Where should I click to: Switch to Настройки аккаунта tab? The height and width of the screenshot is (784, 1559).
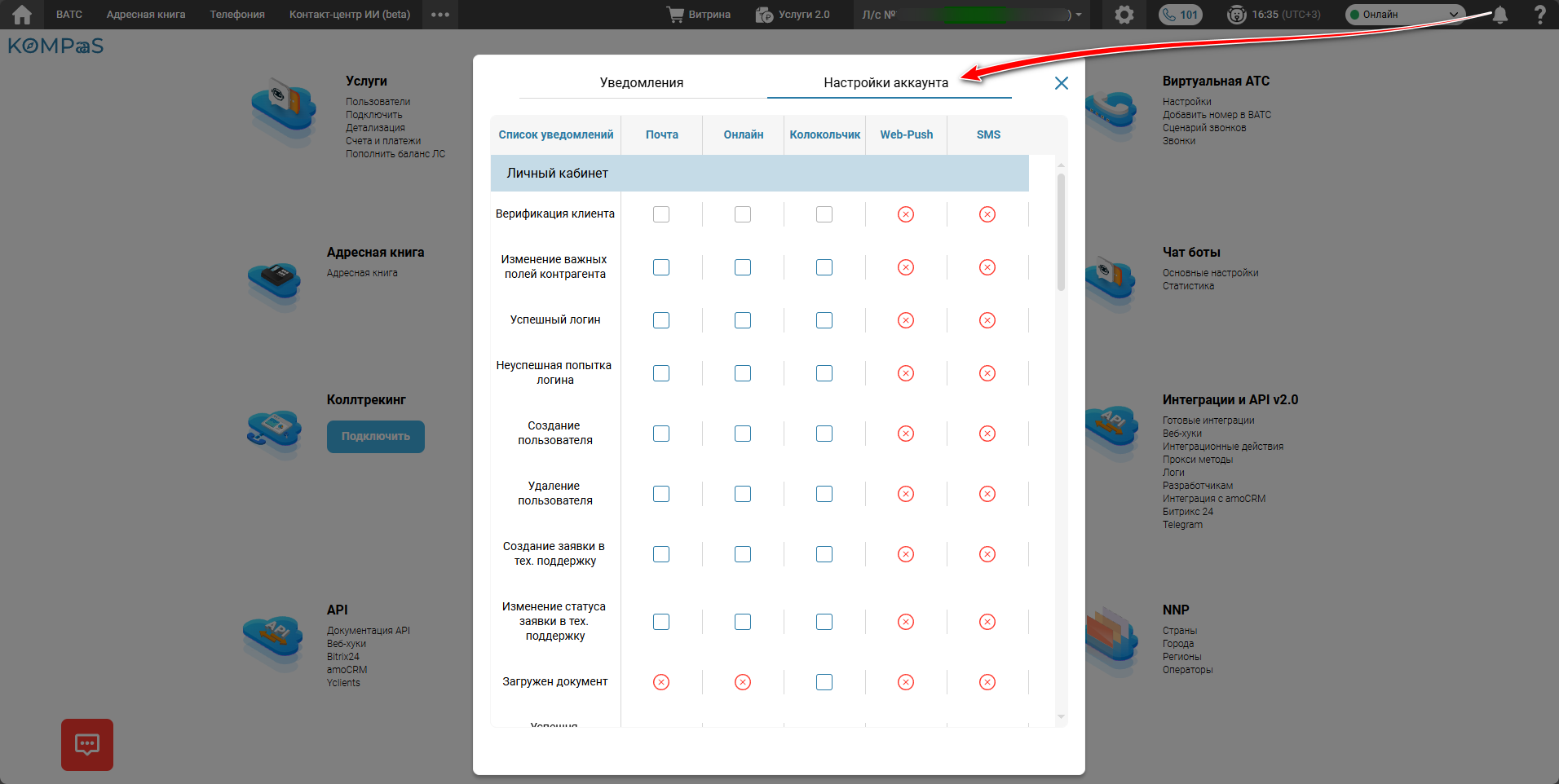886,82
